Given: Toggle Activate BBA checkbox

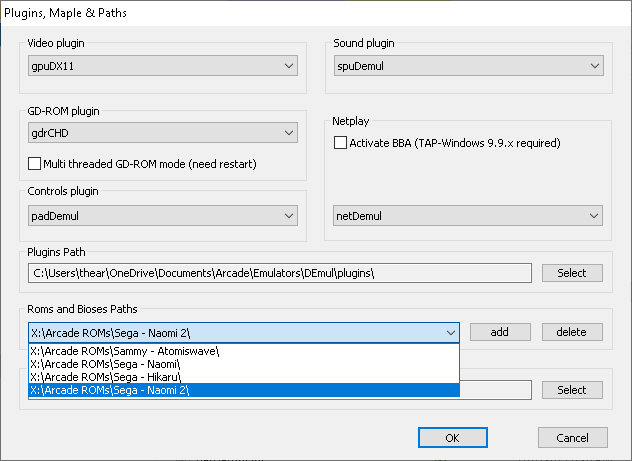Looking at the screenshot, I should [340, 143].
